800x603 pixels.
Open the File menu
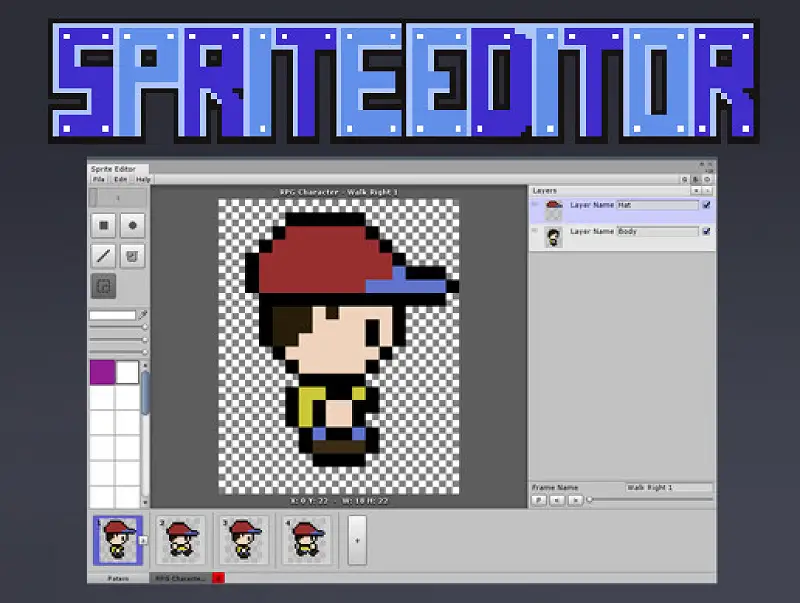pyautogui.click(x=98, y=180)
